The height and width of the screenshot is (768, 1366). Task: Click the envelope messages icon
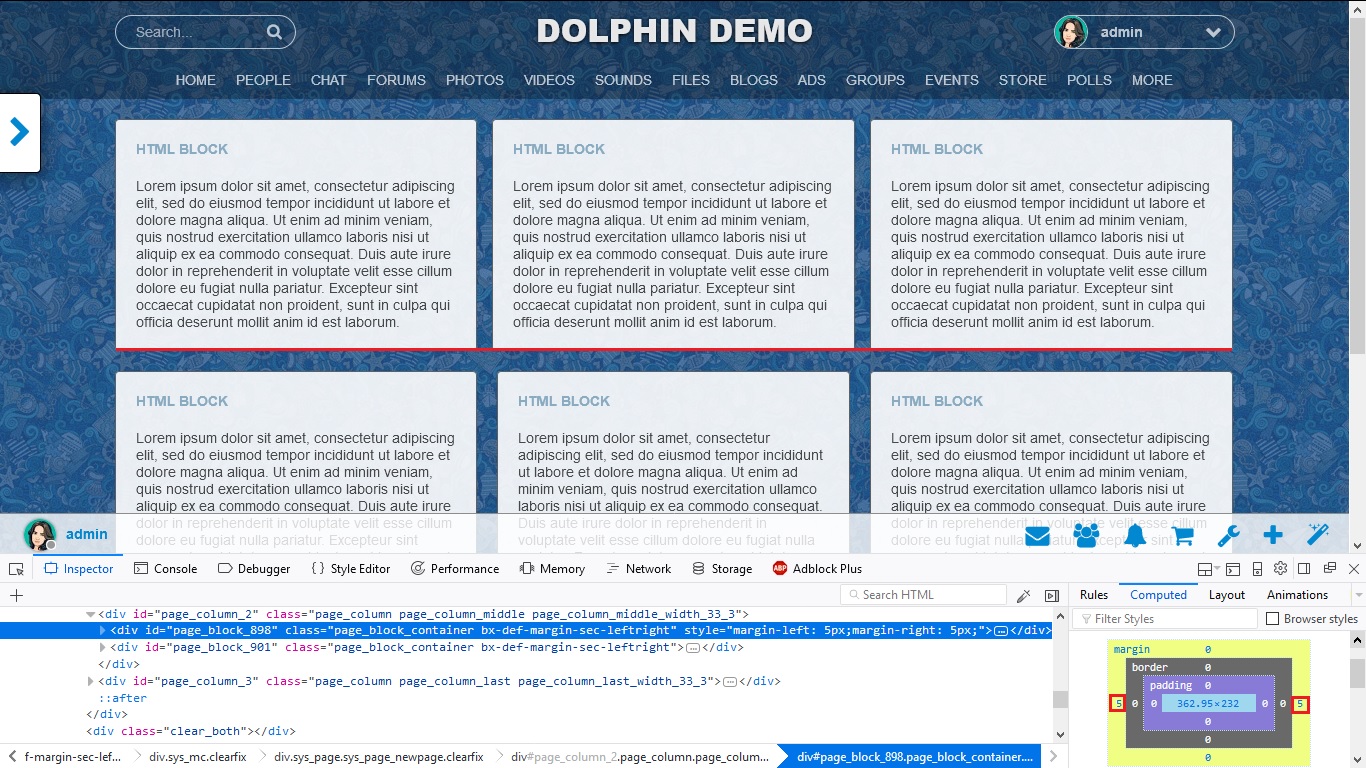1037,535
